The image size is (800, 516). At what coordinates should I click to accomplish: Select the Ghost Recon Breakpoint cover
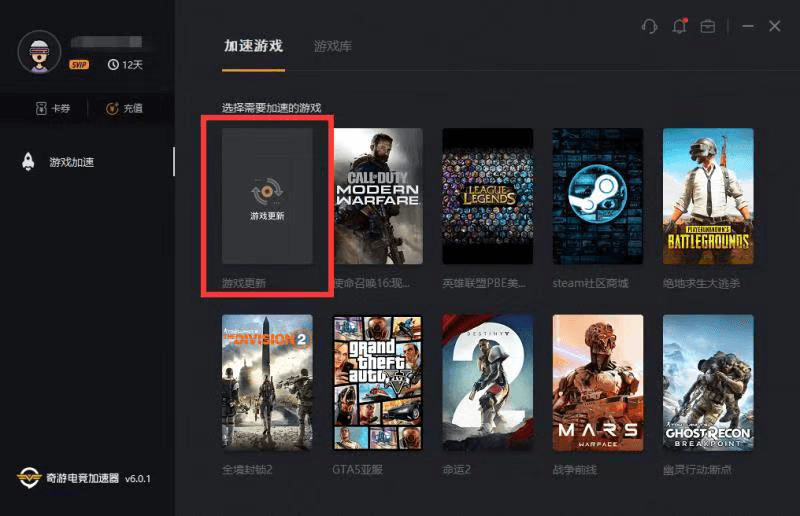pos(708,382)
